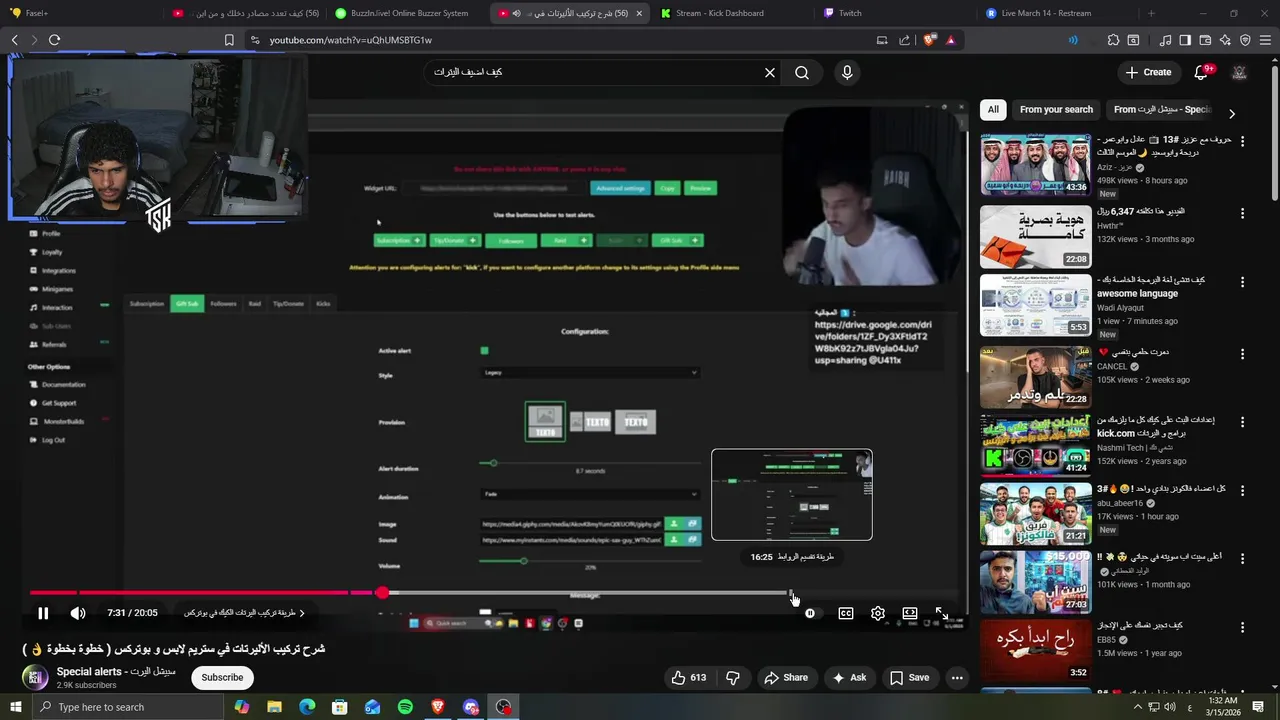Screen dimensions: 1280x720
Task: Switch to the Fasel+ browser tab
Action: 78,13
